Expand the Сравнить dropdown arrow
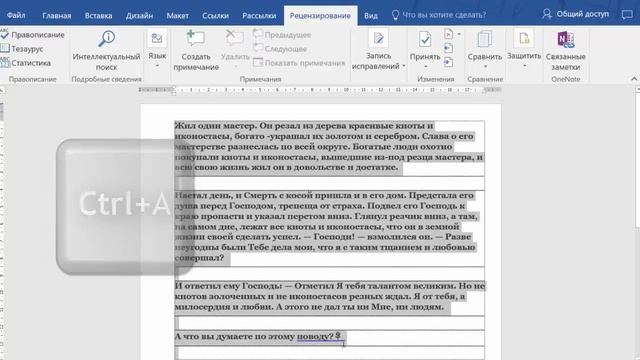Image resolution: width=640 pixels, height=360 pixels. click(485, 67)
